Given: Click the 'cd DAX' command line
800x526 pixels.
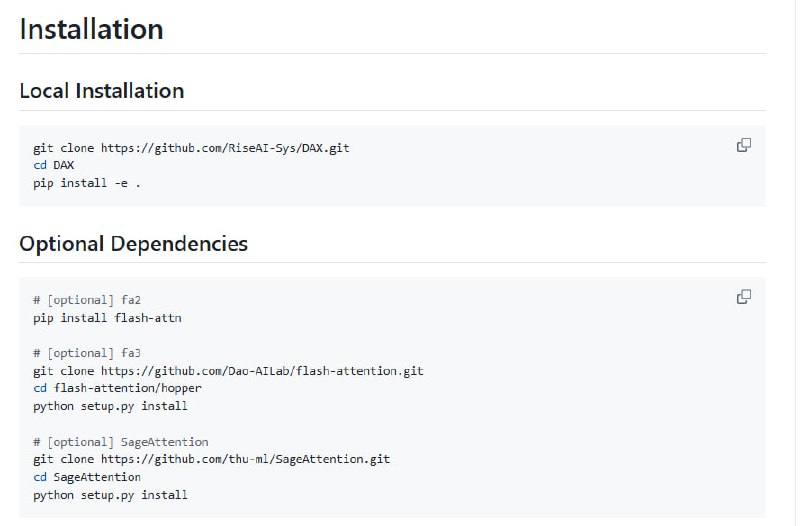Looking at the screenshot, I should coord(54,165).
